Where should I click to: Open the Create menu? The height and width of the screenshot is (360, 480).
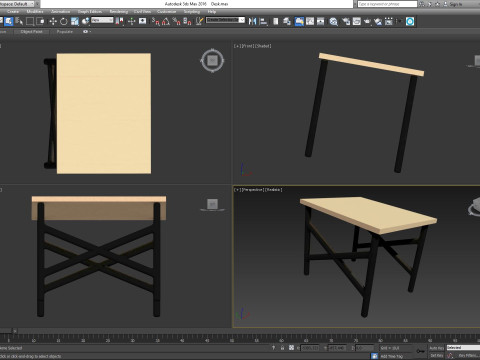(x=13, y=12)
